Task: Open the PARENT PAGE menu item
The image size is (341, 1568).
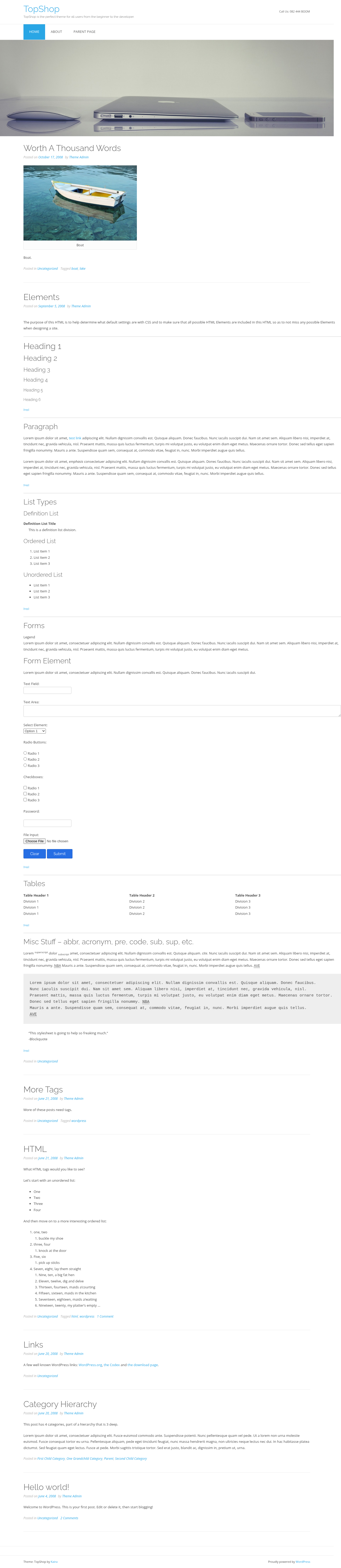Action: (x=84, y=32)
